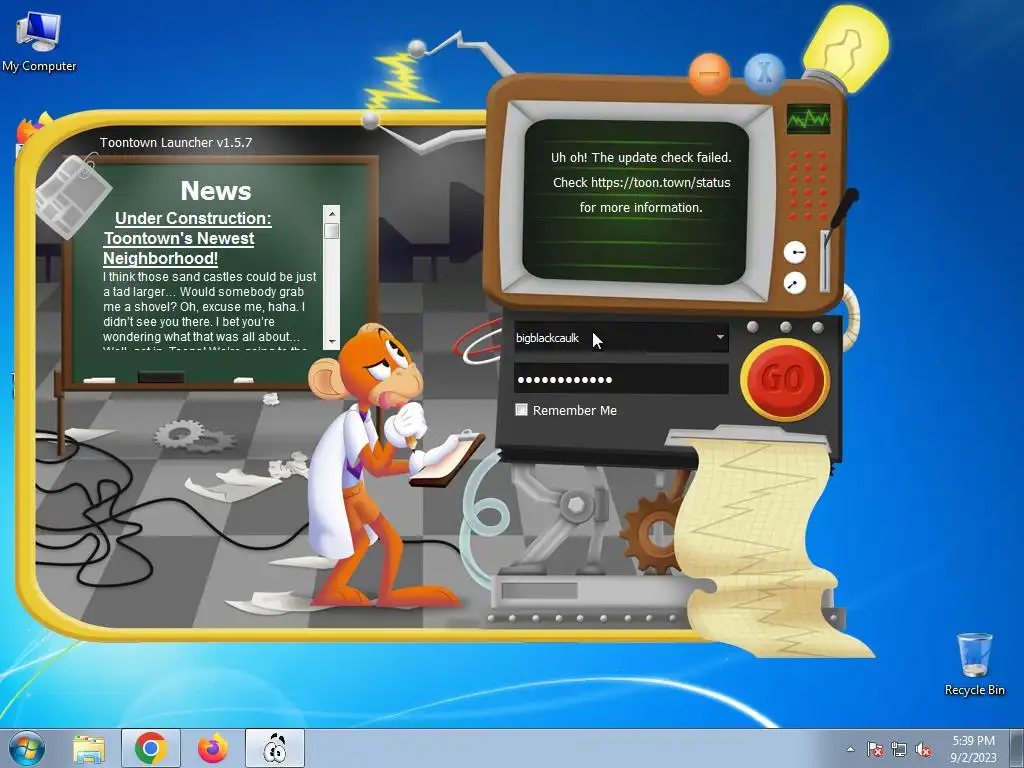Minimize launcher with the orange round button
This screenshot has height=768, width=1024.
(x=709, y=73)
